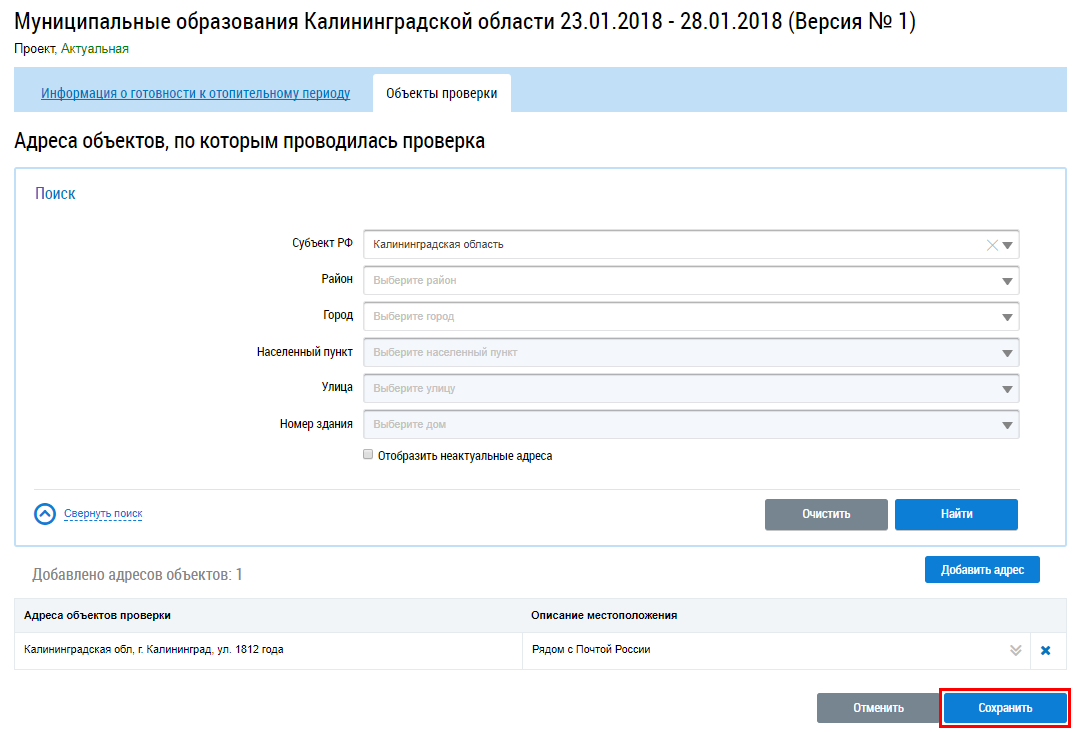Click the Отменить button
Screen dimensions: 1077x732
[878, 708]
